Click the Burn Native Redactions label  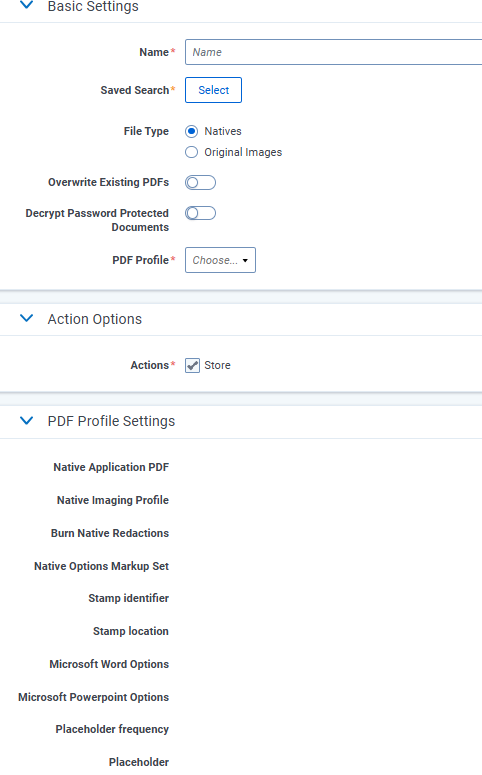pyautogui.click(x=110, y=533)
